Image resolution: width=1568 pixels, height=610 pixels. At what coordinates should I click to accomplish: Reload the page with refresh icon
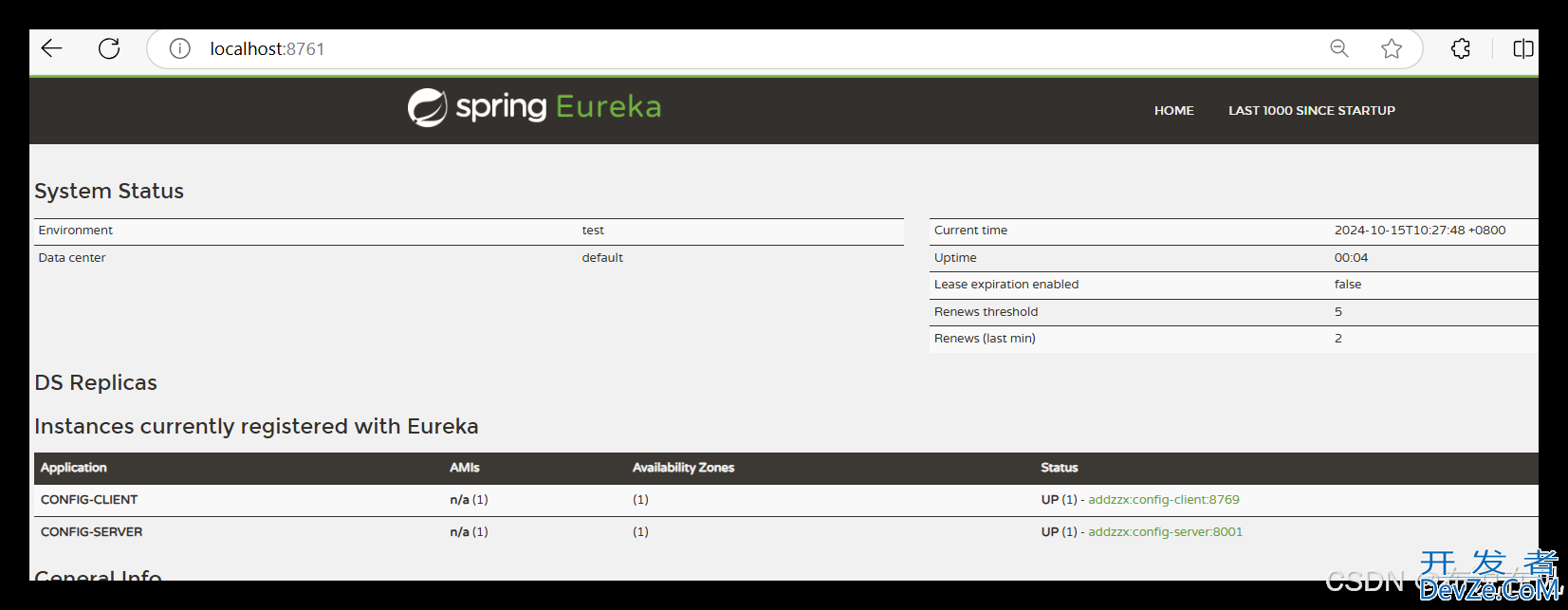(x=109, y=48)
